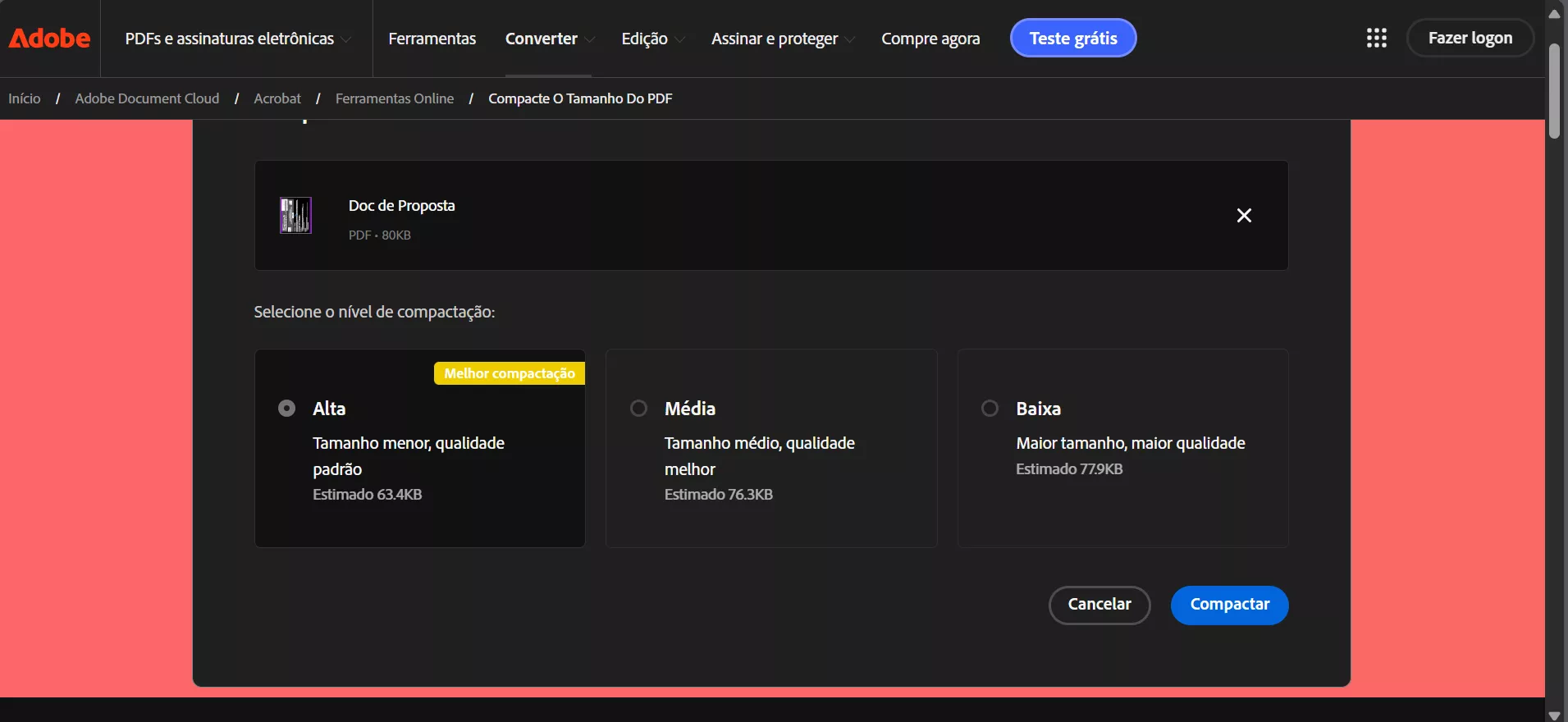Click the Estimado 76.3KB text
1568x722 pixels.
719,494
